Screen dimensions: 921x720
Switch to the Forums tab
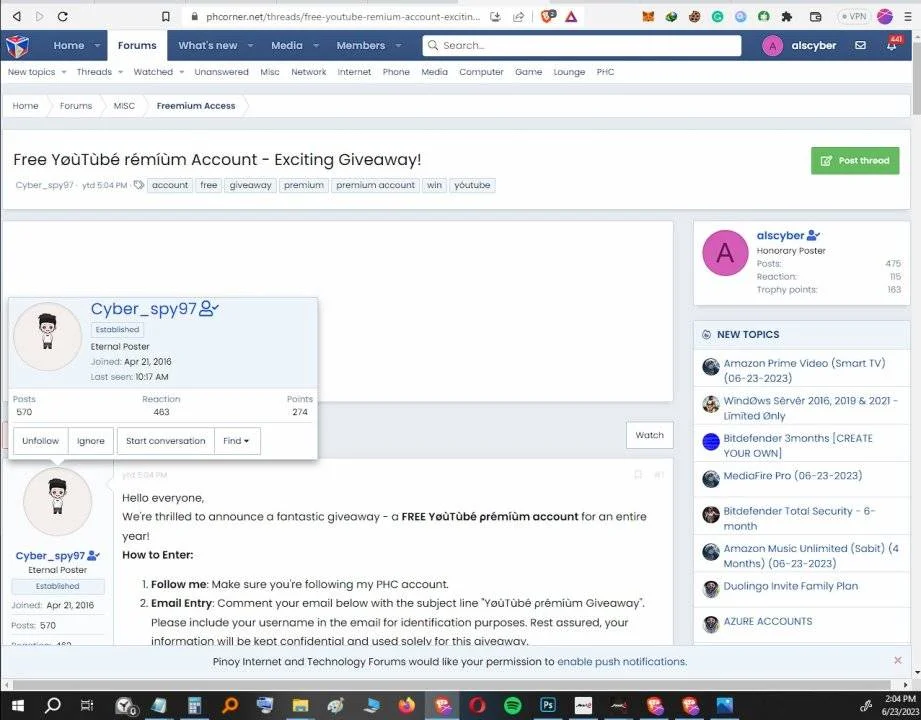pyautogui.click(x=137, y=45)
